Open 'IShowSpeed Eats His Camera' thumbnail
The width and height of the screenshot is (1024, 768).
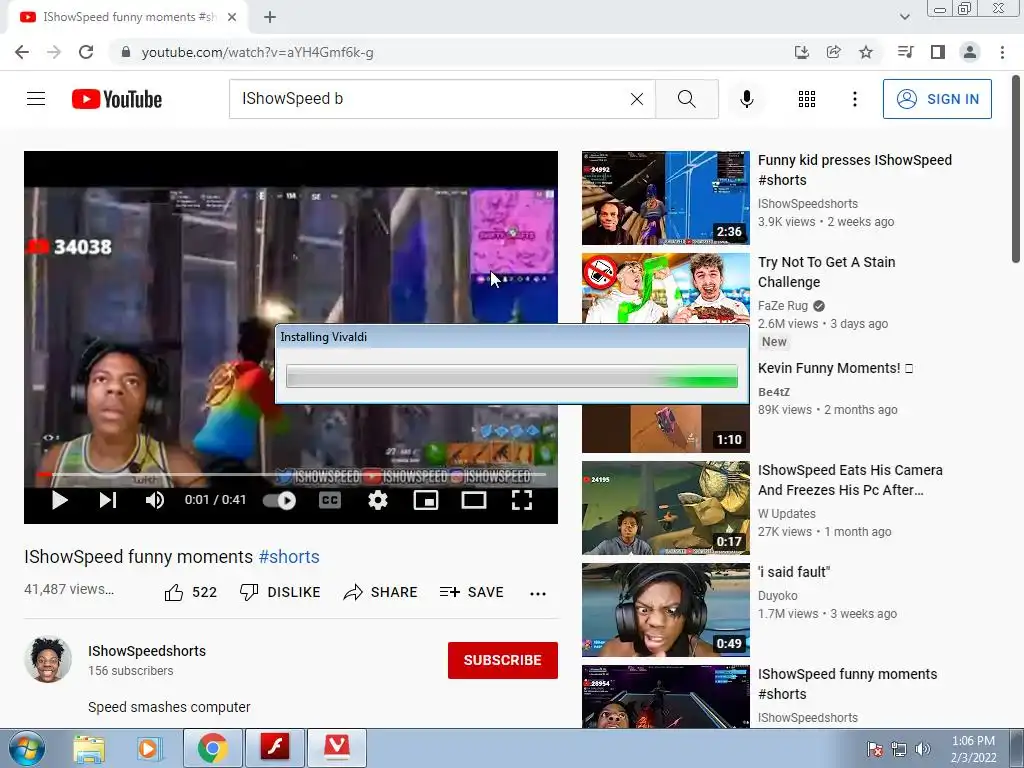tap(665, 508)
